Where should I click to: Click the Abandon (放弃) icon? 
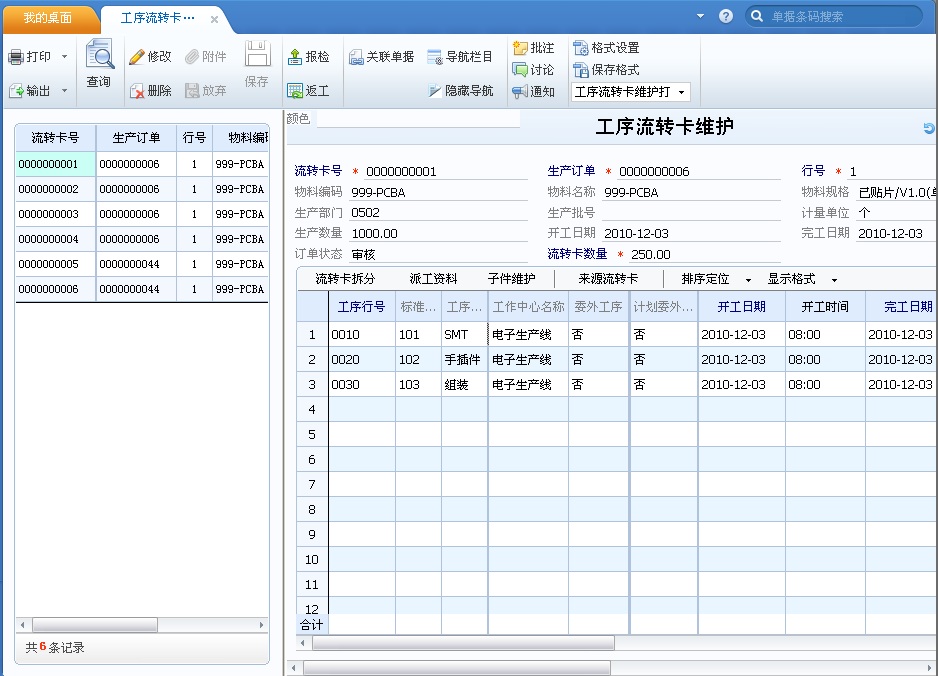click(192, 91)
